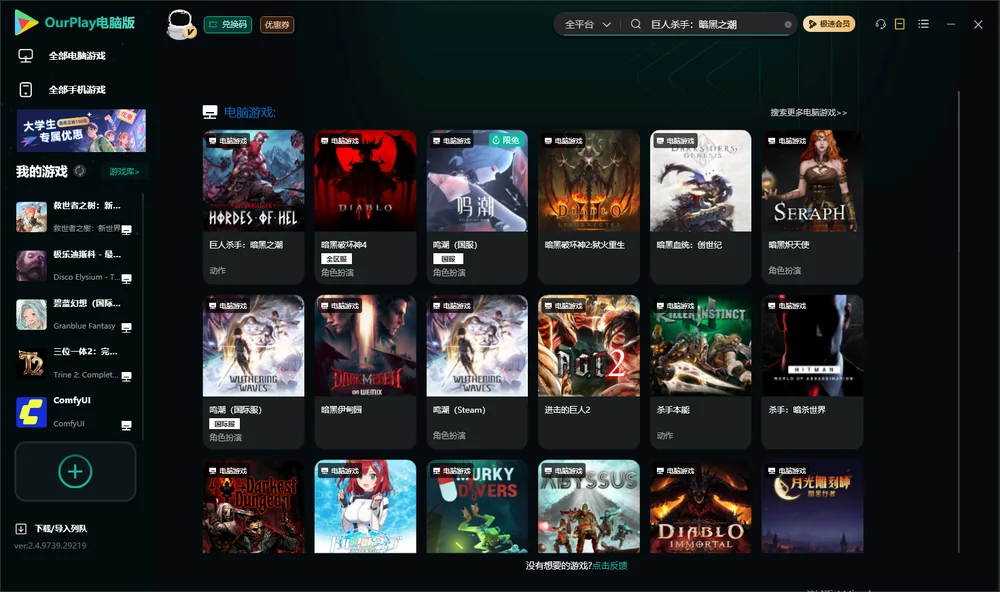Open 下载/导入列队 download queue
Viewport: 1000px width, 592px height.
[x=61, y=528]
